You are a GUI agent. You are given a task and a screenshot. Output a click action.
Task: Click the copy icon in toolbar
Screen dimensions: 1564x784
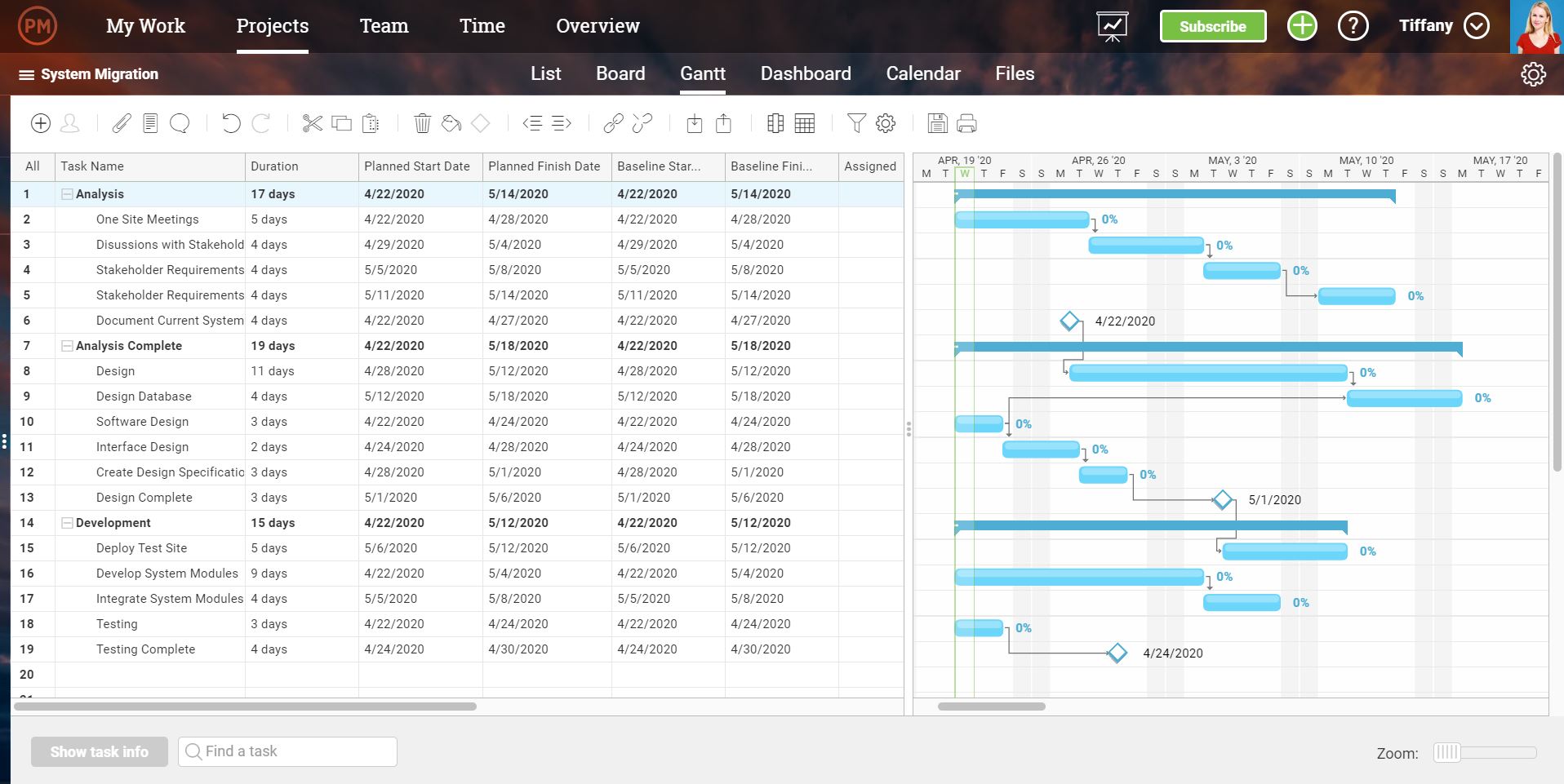pos(341,123)
